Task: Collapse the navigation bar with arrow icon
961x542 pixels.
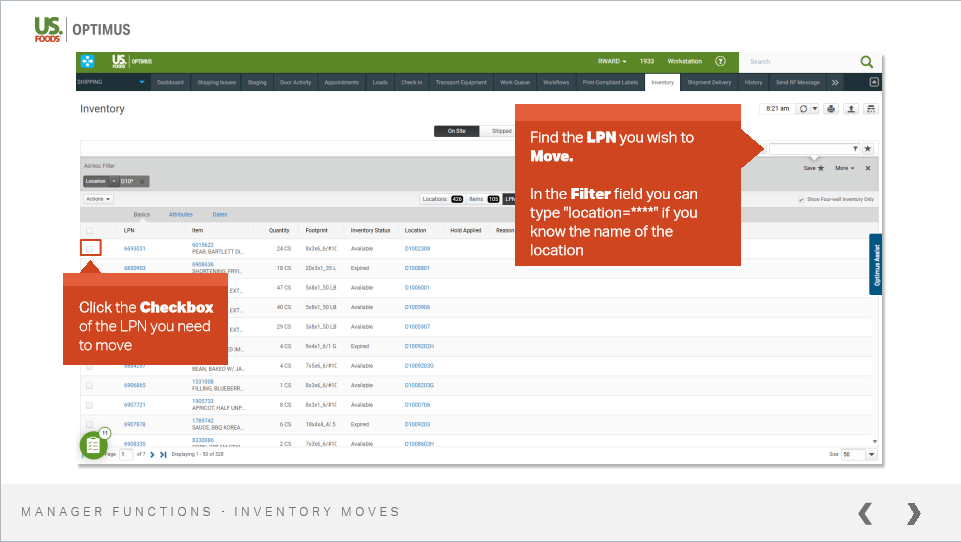Action: tap(875, 82)
